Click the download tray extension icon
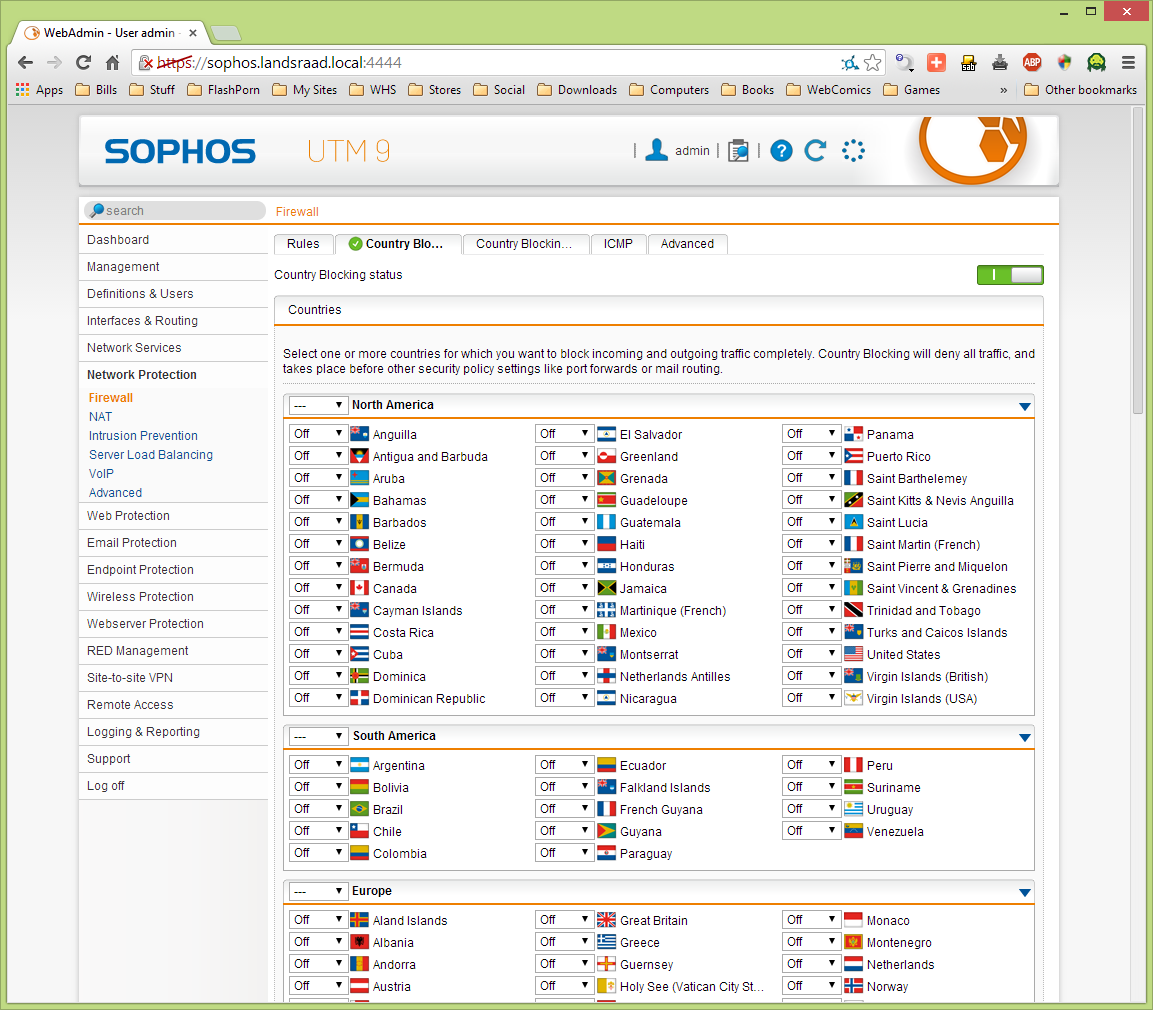Screen dimensions: 1153x1010 click(999, 62)
